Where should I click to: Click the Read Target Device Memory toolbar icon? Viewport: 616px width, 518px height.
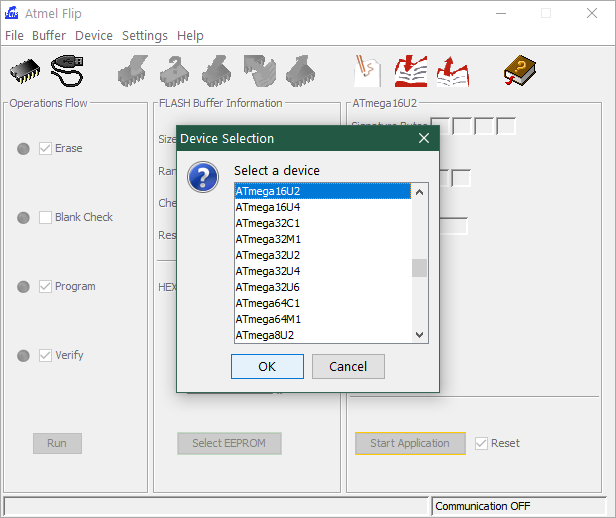tap(301, 71)
